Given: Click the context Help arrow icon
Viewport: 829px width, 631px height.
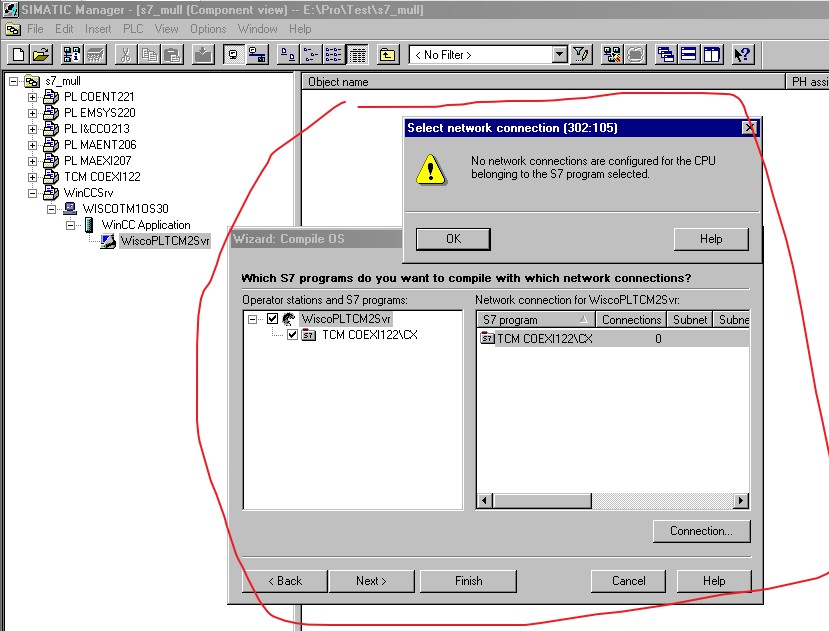Looking at the screenshot, I should (742, 54).
